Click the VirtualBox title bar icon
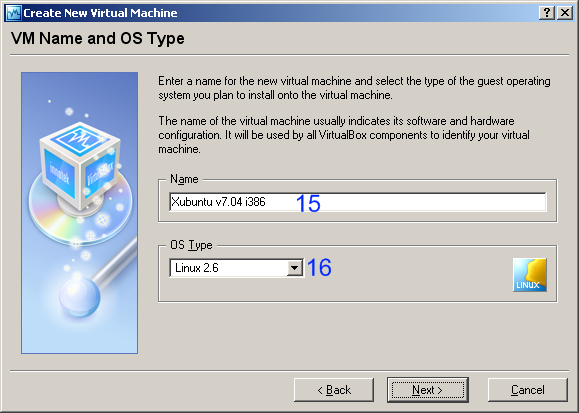The image size is (579, 413). (14, 13)
